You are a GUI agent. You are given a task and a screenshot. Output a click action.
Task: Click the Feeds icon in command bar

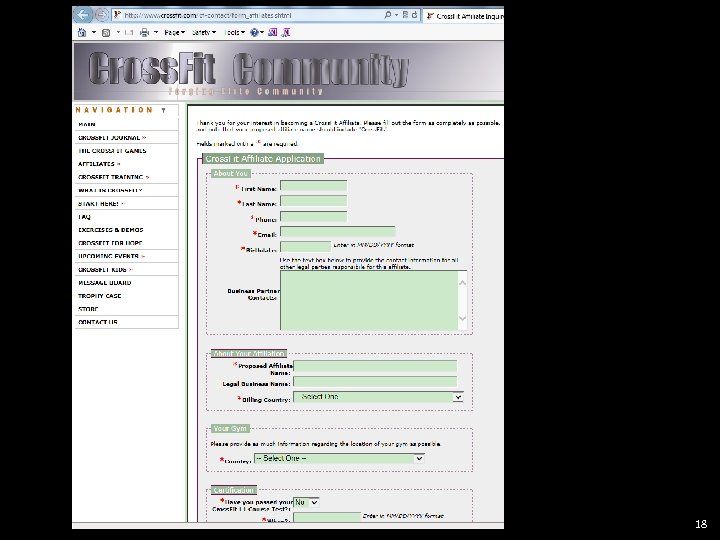click(x=106, y=33)
